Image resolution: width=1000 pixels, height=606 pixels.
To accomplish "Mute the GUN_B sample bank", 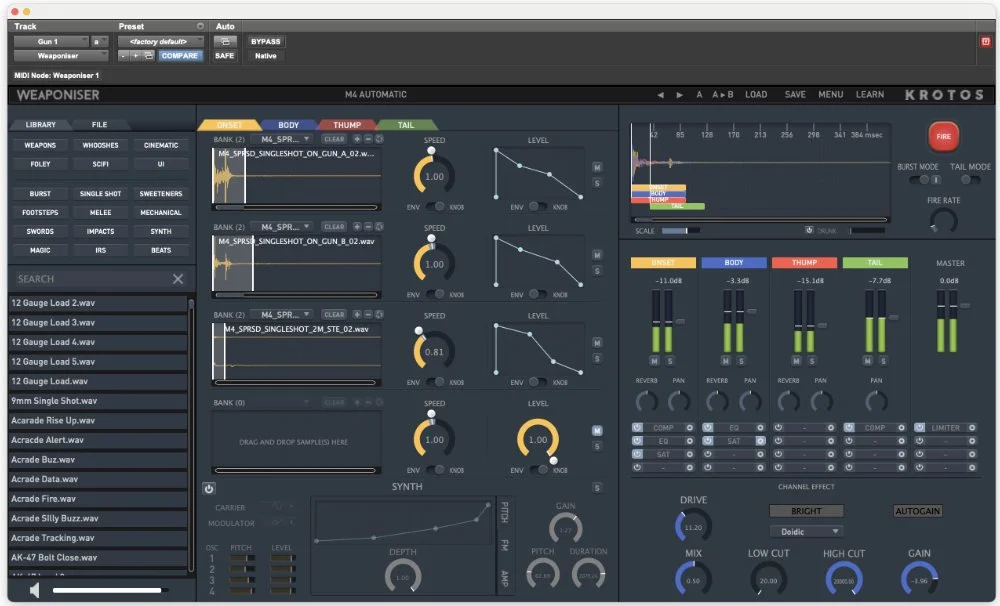I will tap(597, 255).
